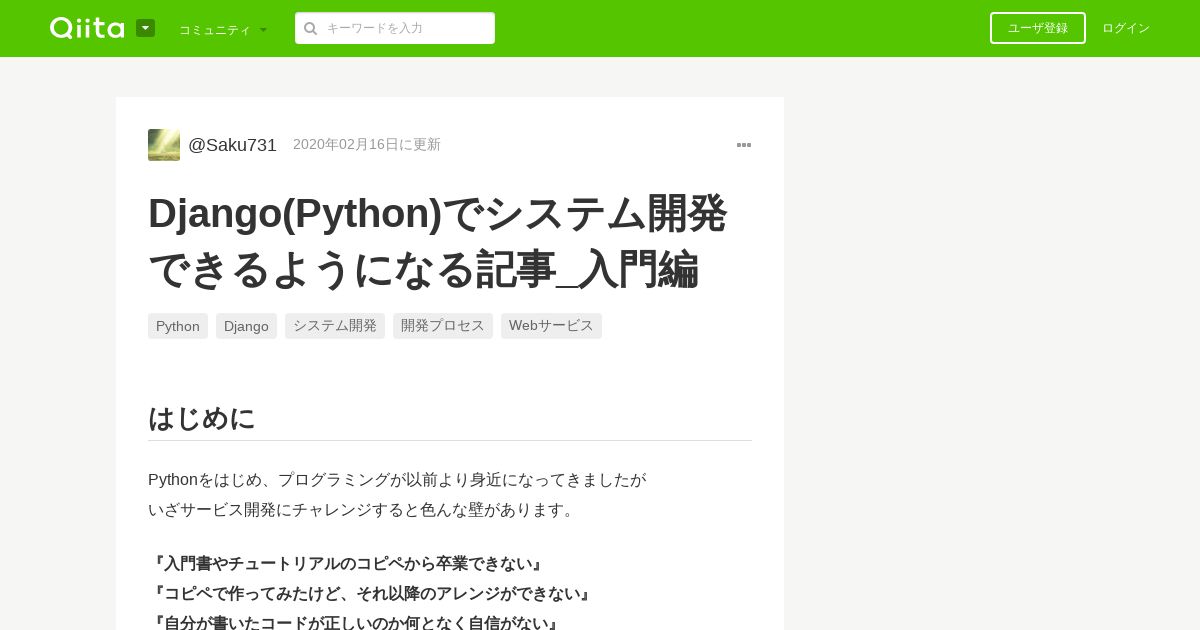
Task: Open the ログイン link
Action: point(1126,28)
